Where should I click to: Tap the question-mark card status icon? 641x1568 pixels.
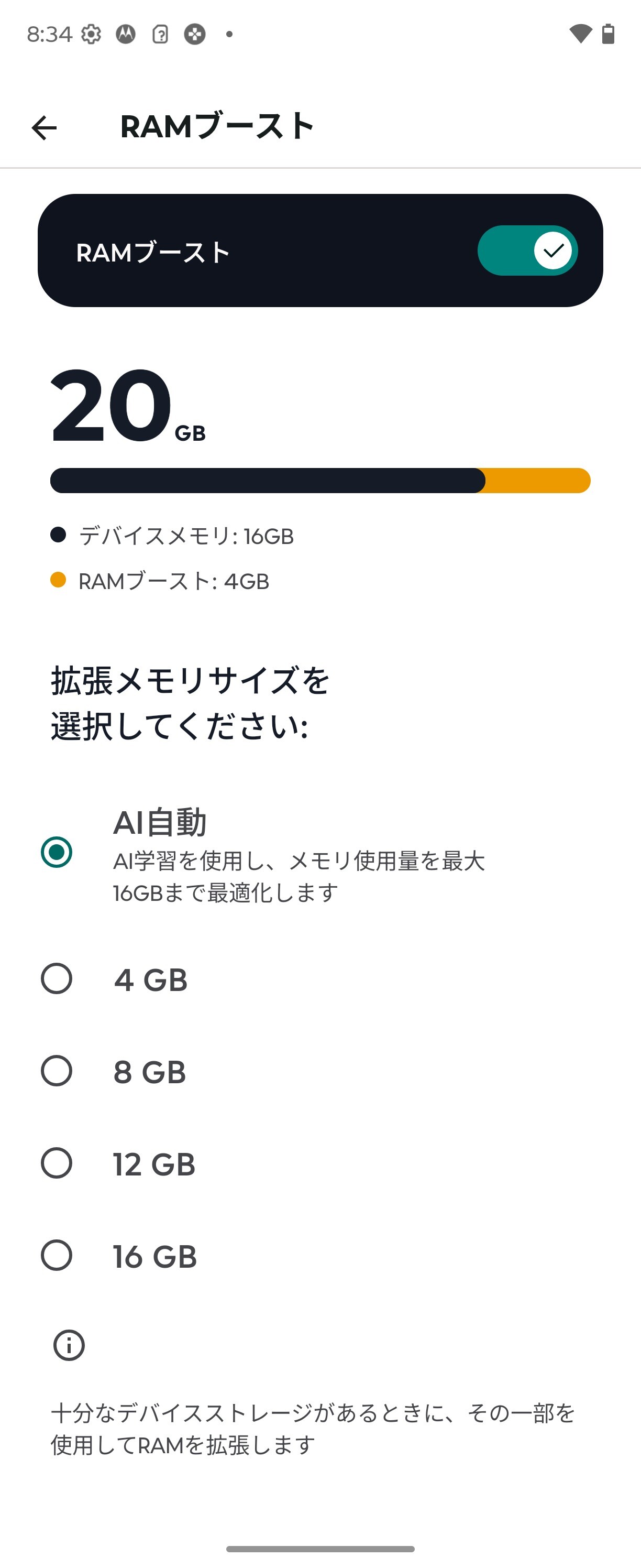pyautogui.click(x=160, y=34)
